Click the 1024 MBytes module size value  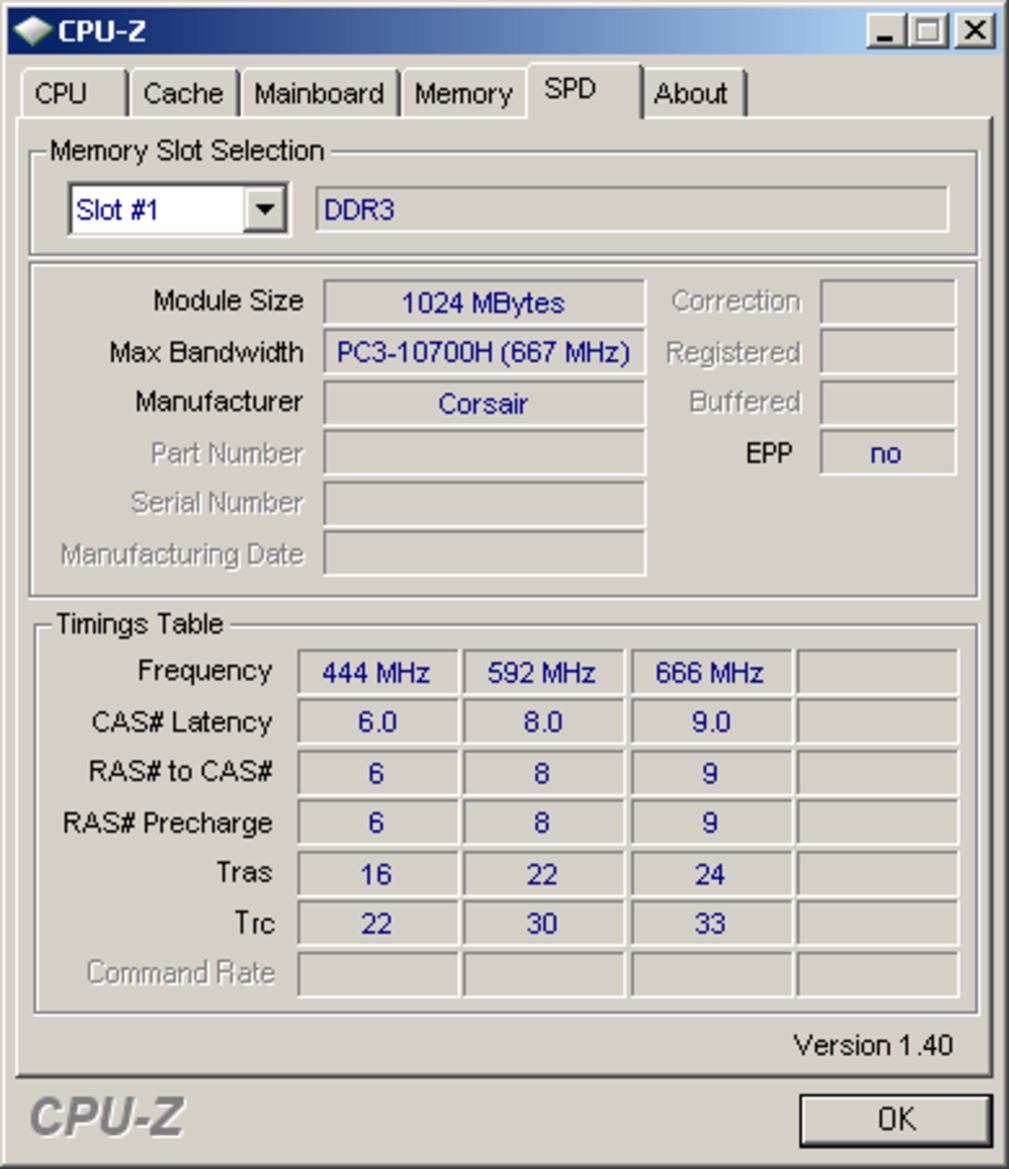[483, 303]
